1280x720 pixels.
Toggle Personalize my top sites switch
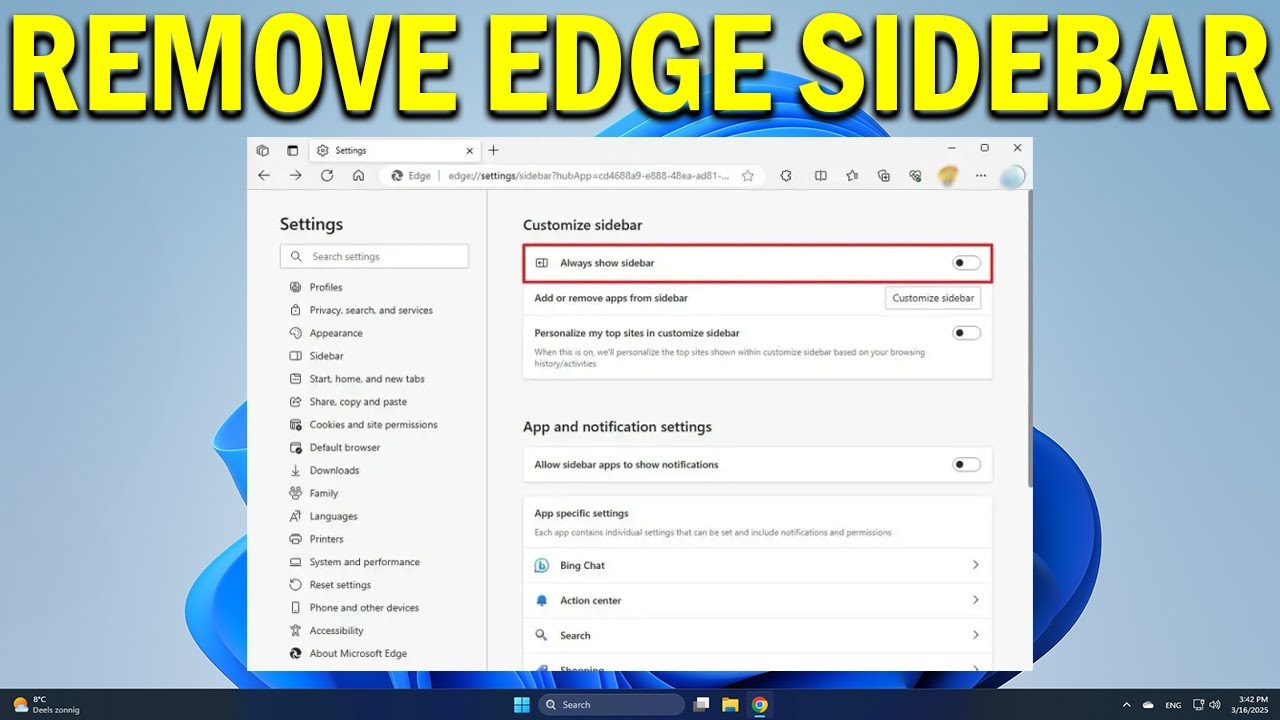point(966,333)
